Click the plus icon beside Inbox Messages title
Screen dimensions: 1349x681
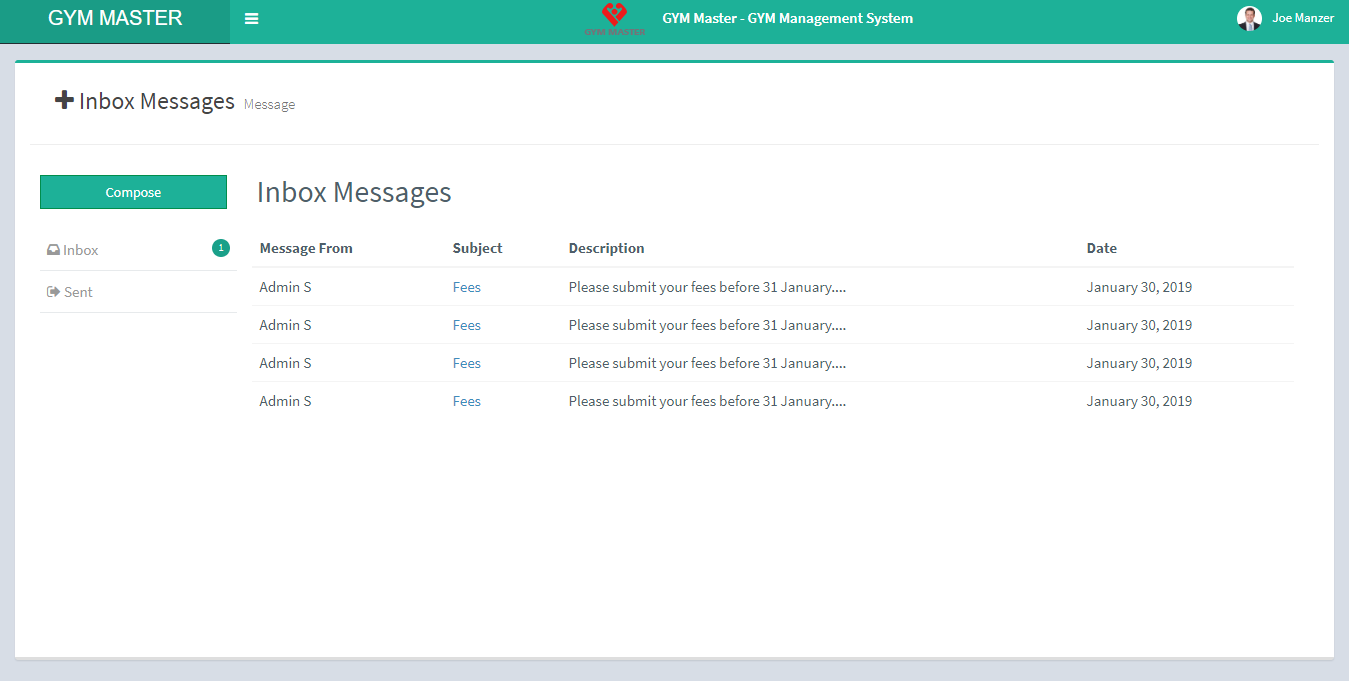[64, 100]
